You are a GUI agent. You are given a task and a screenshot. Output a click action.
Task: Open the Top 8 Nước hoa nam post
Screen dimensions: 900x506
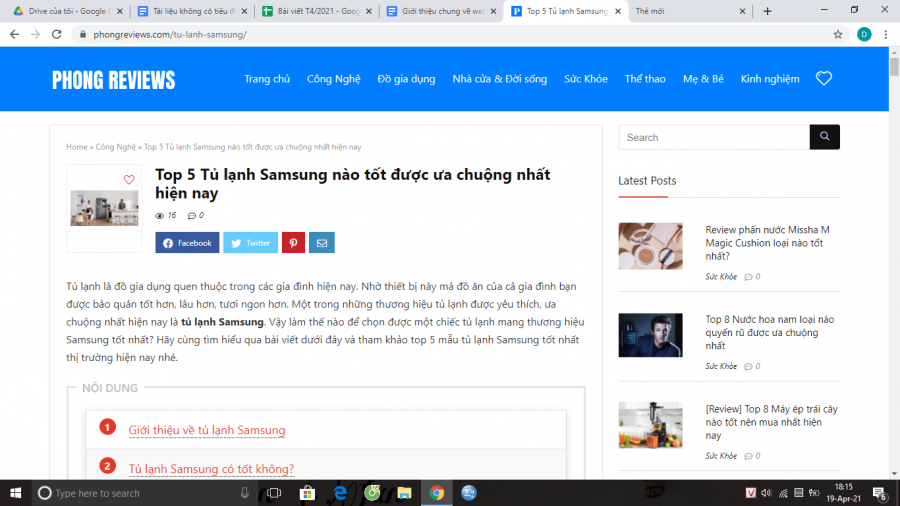click(x=770, y=332)
